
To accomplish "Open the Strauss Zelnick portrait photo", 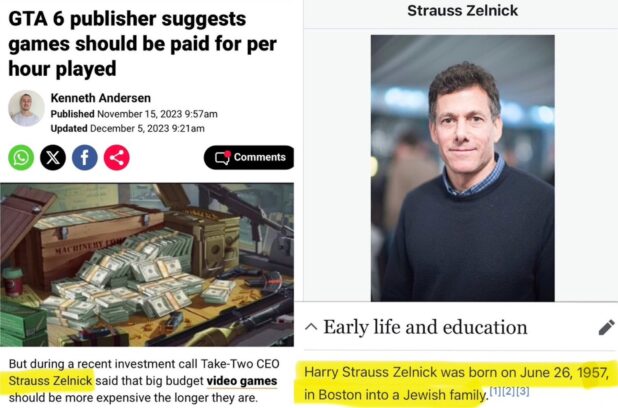I will pos(462,167).
